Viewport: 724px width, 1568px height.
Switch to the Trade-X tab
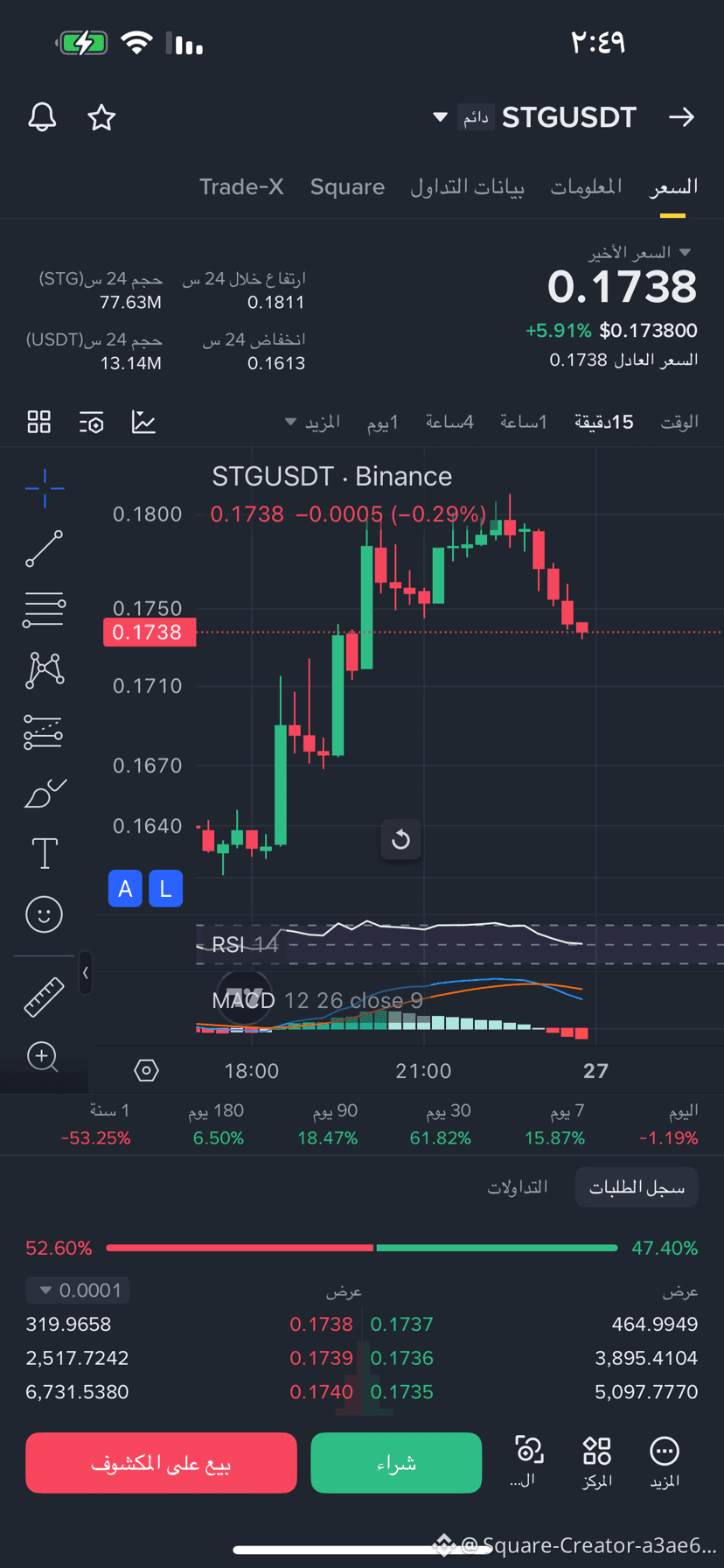[x=241, y=186]
